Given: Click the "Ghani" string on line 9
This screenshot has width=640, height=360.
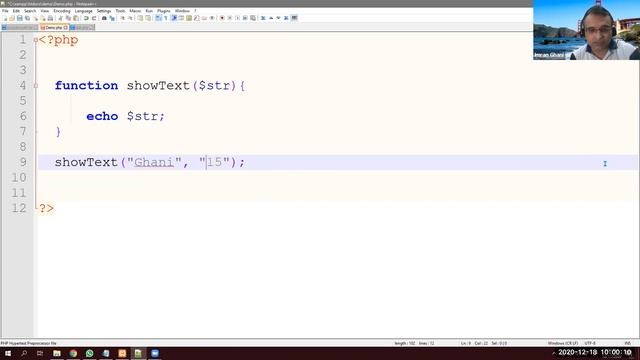Looking at the screenshot, I should pyautogui.click(x=154, y=162).
